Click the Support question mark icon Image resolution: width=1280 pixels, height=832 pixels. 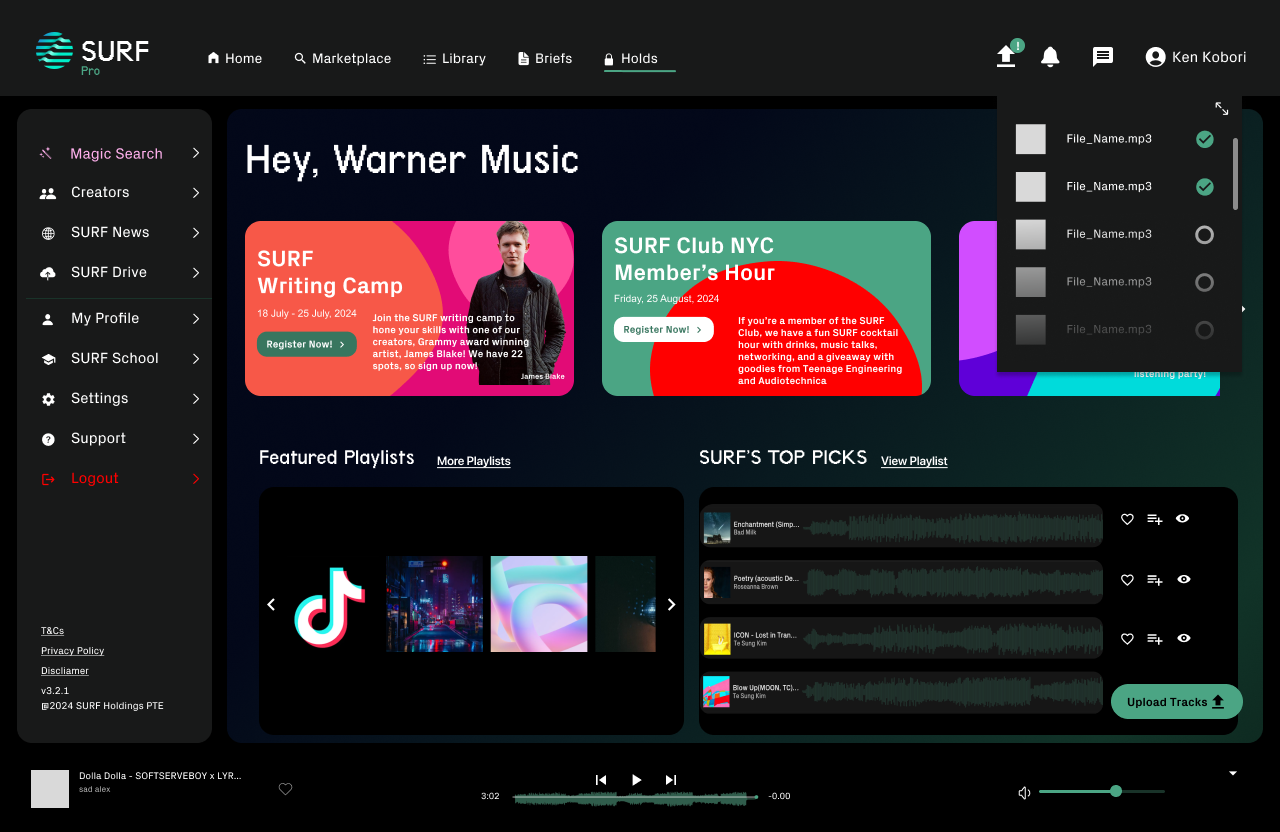coord(48,439)
